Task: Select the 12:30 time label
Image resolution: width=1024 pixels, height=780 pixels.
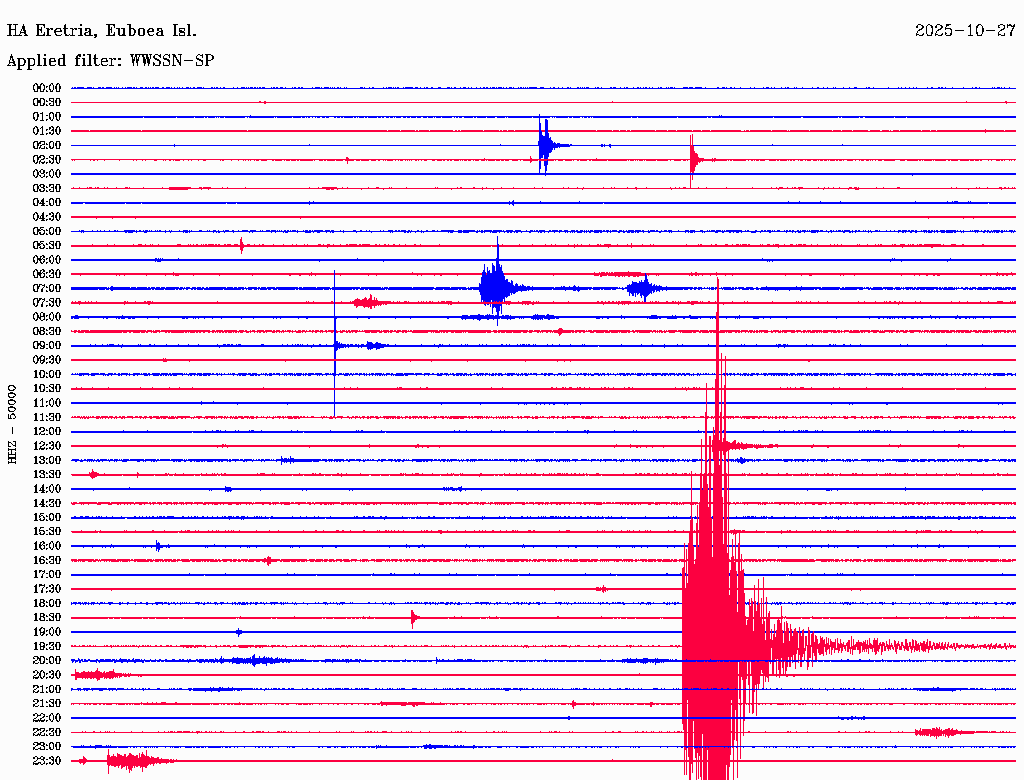Action: (47, 446)
